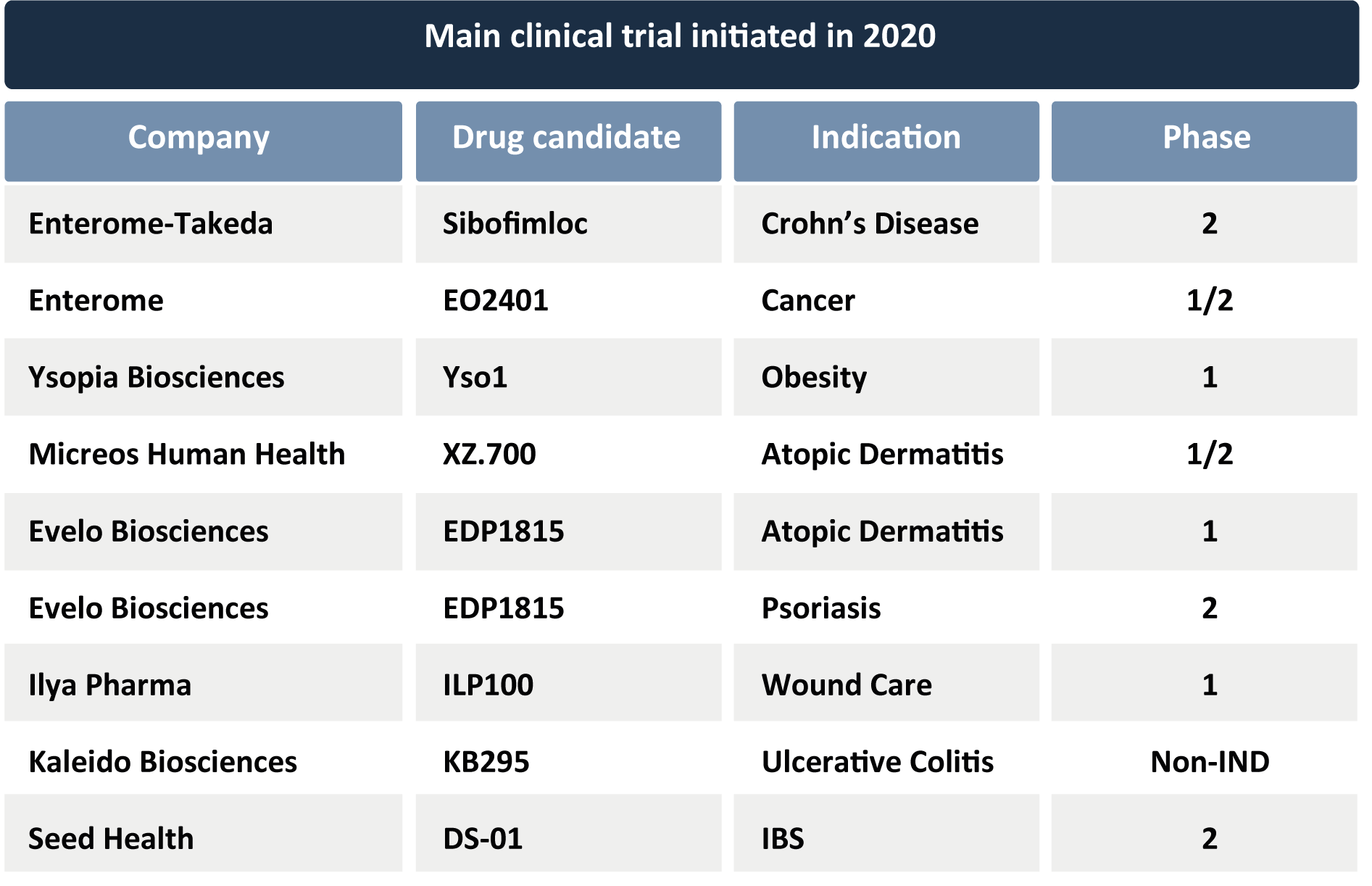Select the Crohn's Disease indication cell

(870, 224)
